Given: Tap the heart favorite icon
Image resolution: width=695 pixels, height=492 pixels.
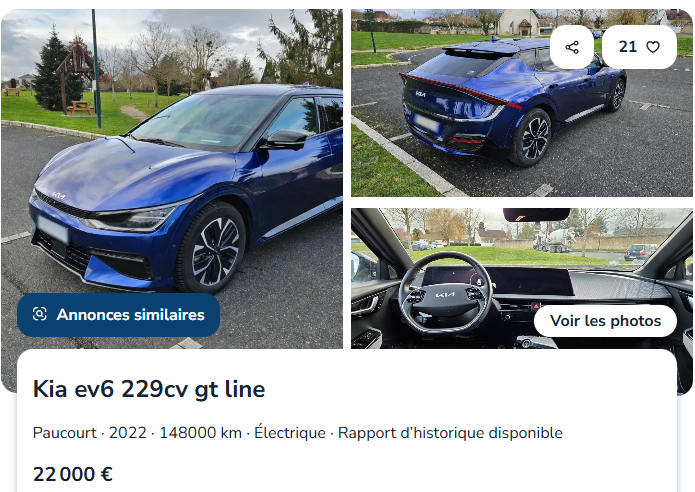Looking at the screenshot, I should pyautogui.click(x=653, y=47).
